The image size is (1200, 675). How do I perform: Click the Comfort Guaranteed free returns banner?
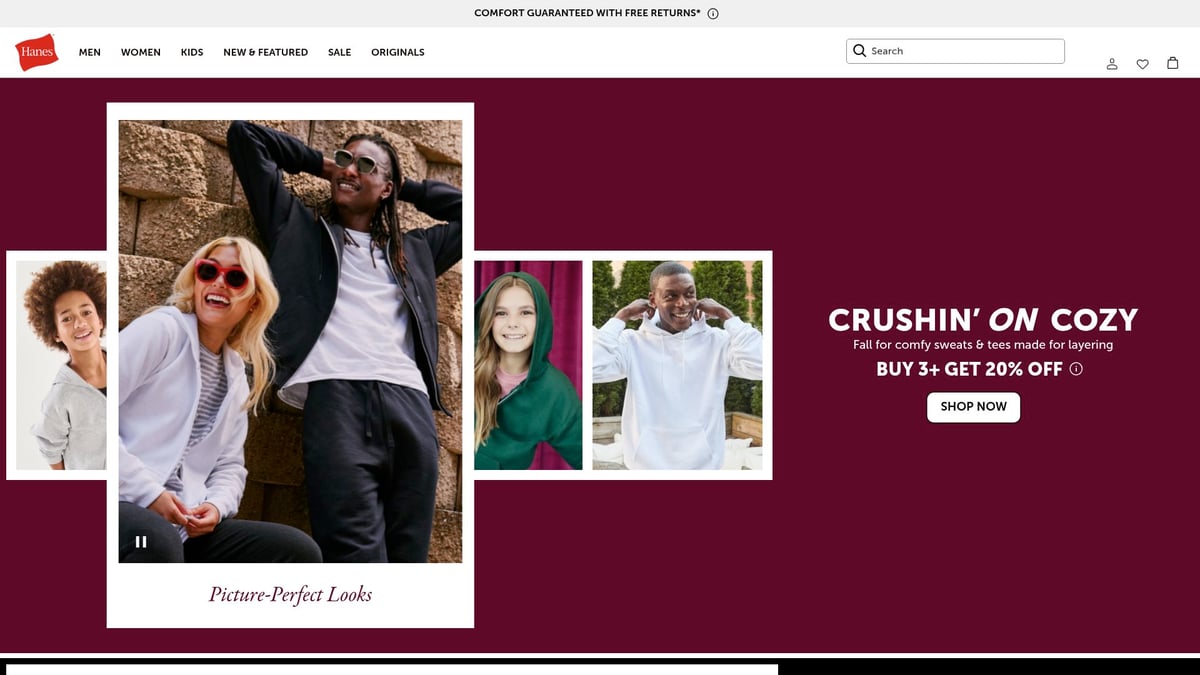tap(587, 13)
